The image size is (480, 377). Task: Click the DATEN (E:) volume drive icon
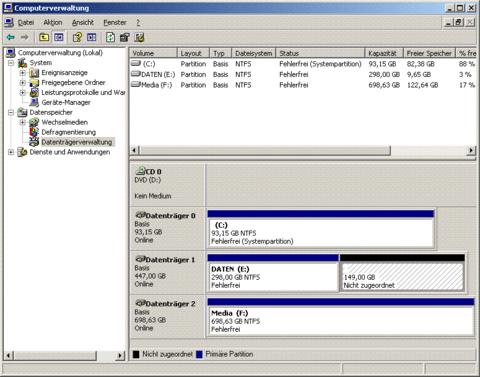[136, 74]
